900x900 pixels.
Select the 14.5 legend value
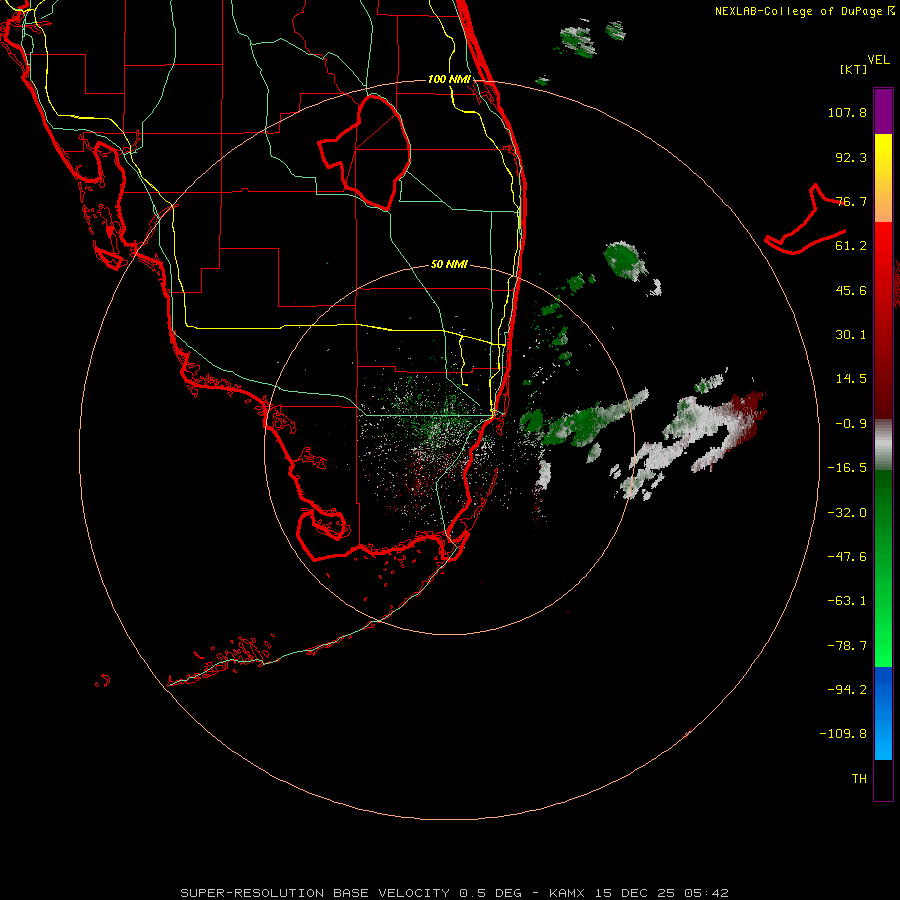(851, 379)
